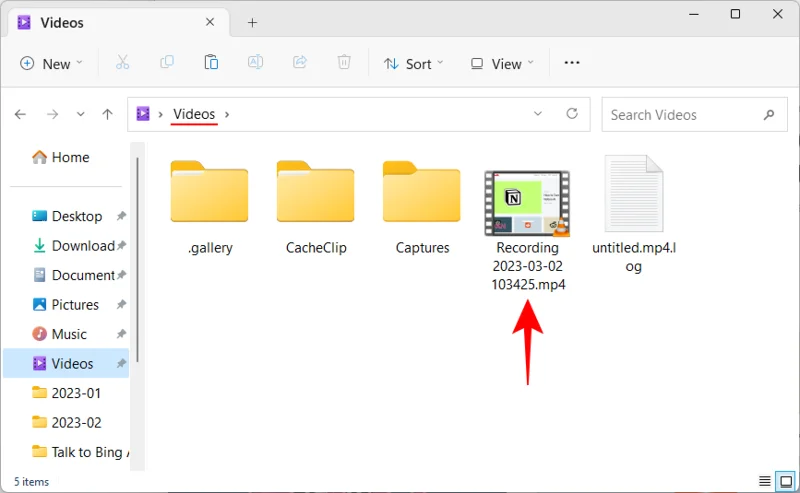Select the CacheClip folder
This screenshot has height=493, width=800.
click(x=316, y=208)
